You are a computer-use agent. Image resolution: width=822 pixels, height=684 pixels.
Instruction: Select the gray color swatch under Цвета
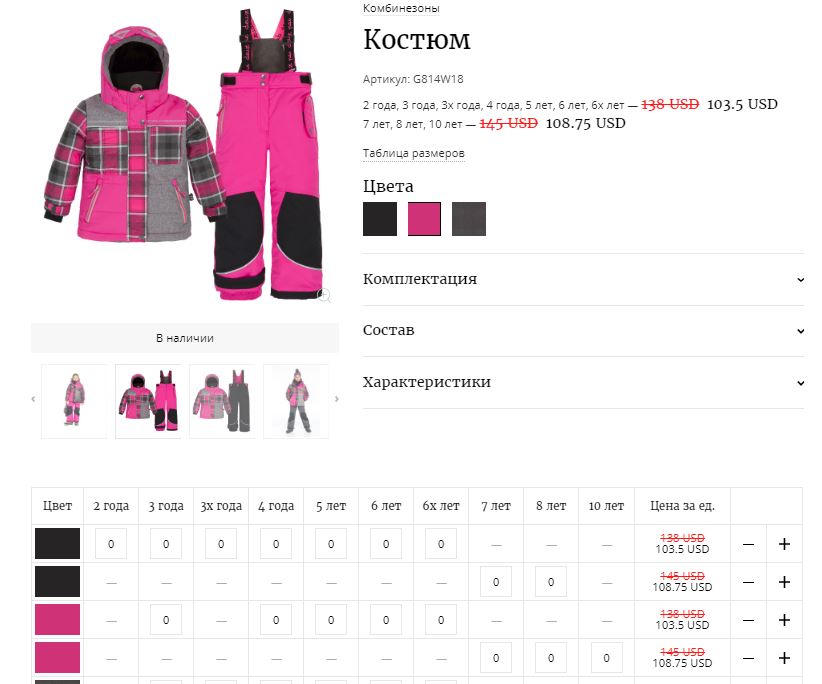coord(469,219)
